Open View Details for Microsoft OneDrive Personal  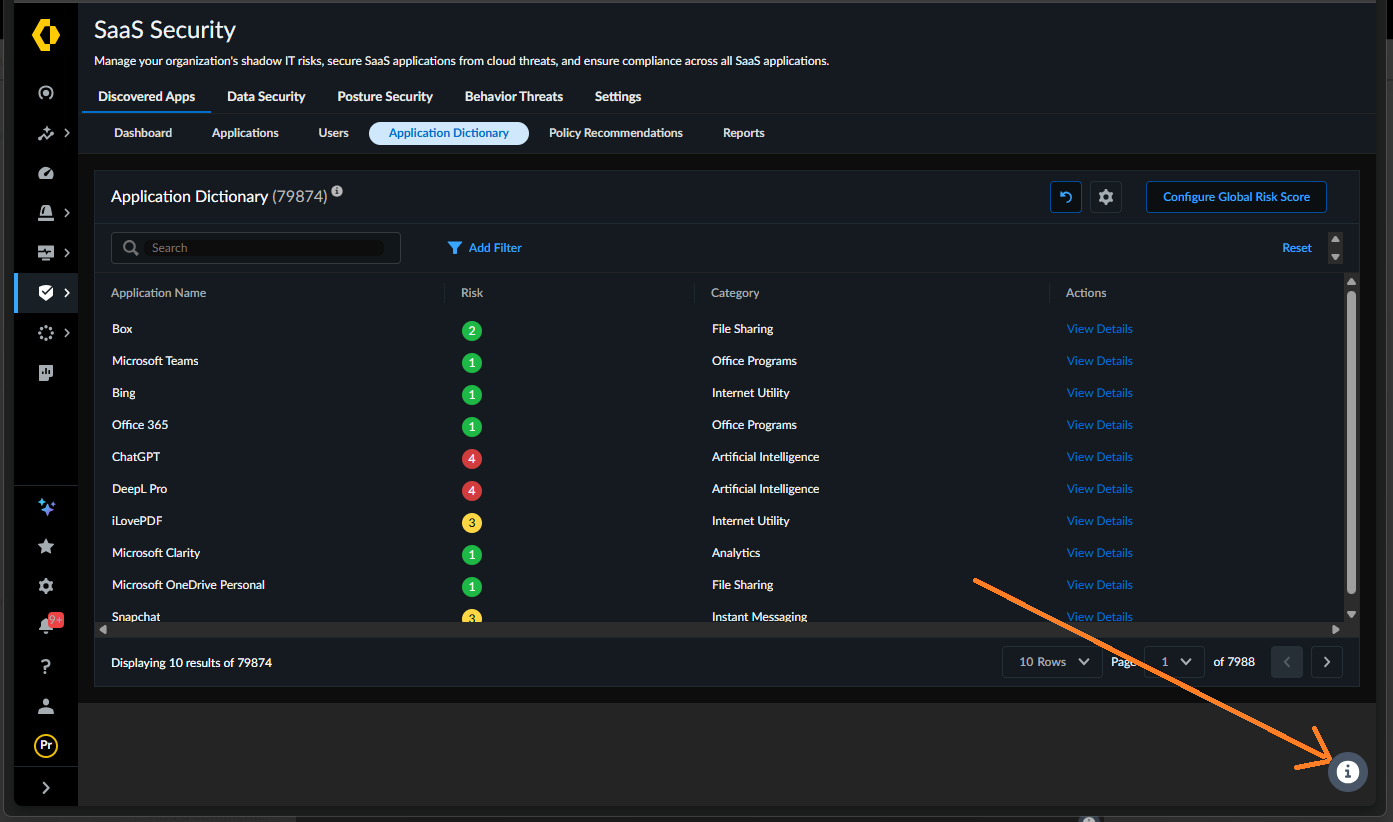(1100, 585)
